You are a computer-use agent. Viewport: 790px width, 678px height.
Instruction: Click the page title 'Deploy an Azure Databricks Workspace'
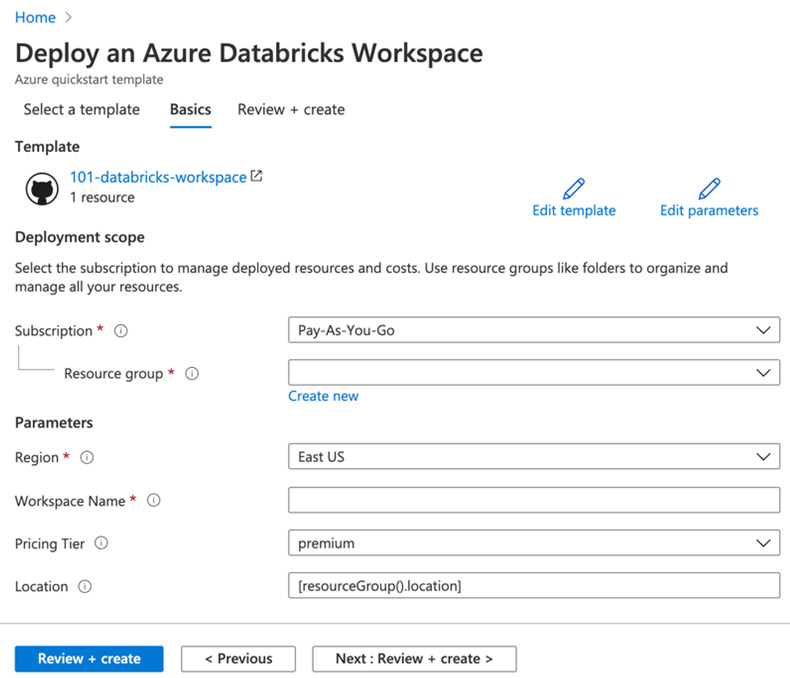(x=249, y=53)
